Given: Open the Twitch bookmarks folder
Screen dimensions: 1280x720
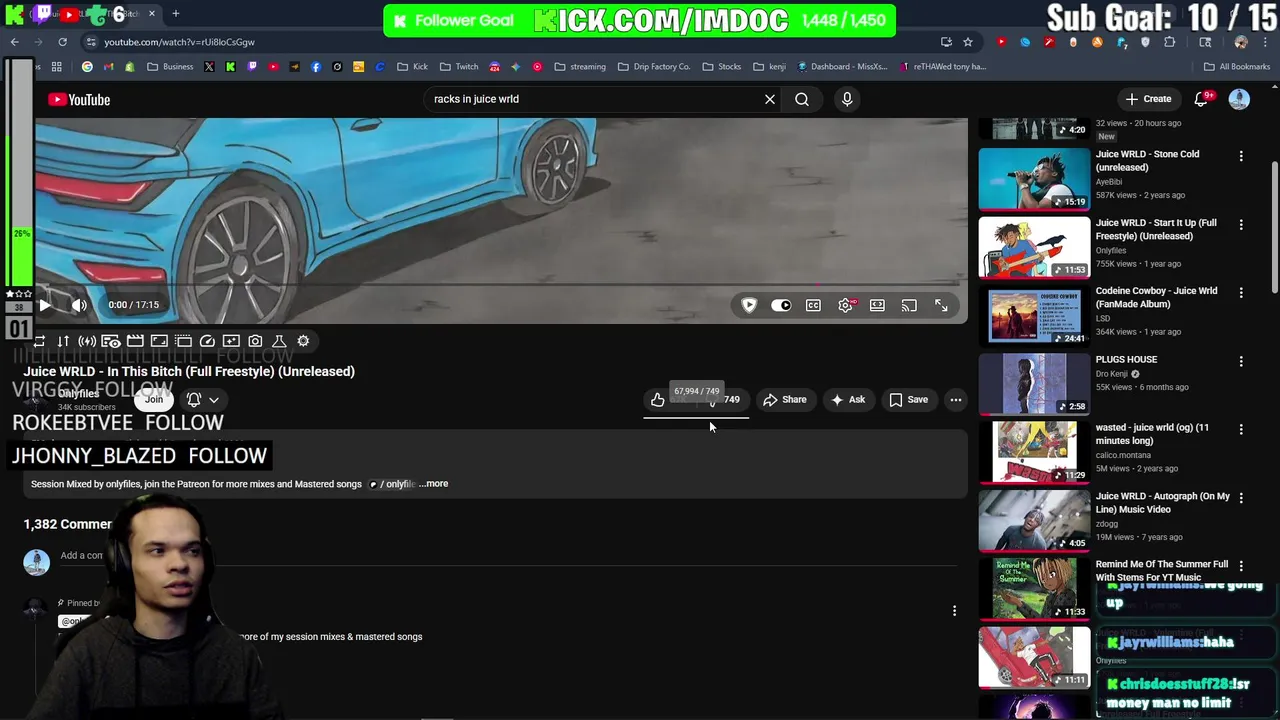Looking at the screenshot, I should [459, 67].
